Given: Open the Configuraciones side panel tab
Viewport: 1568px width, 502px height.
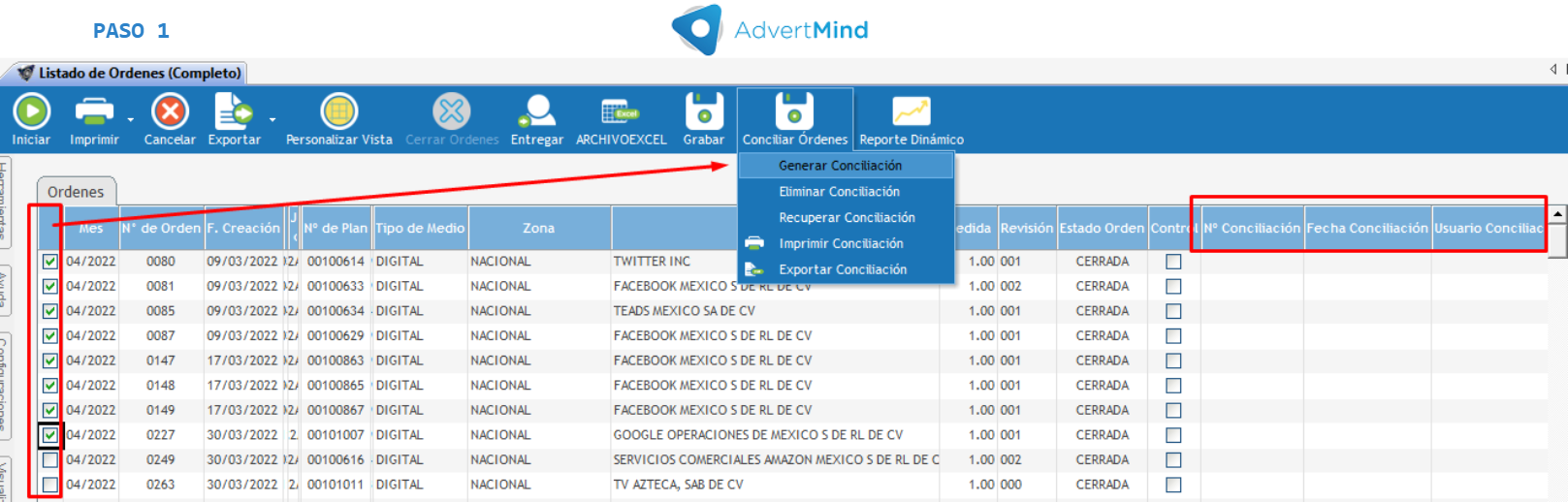Looking at the screenshot, I should click(x=5, y=386).
